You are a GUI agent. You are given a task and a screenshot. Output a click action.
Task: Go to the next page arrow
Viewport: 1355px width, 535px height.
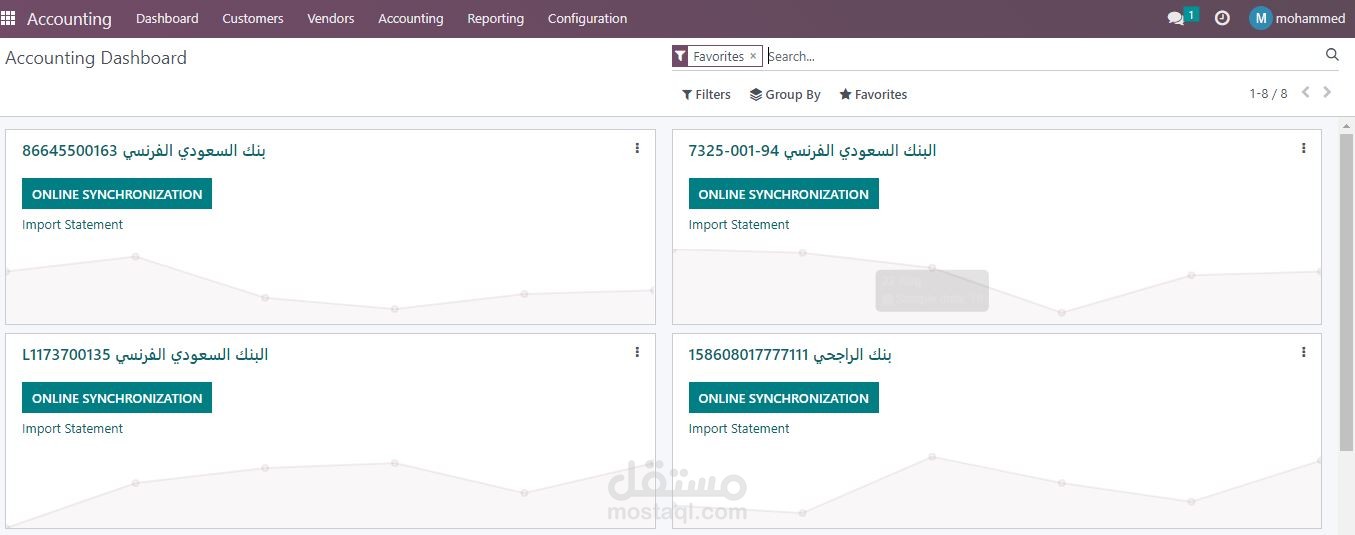1328,92
